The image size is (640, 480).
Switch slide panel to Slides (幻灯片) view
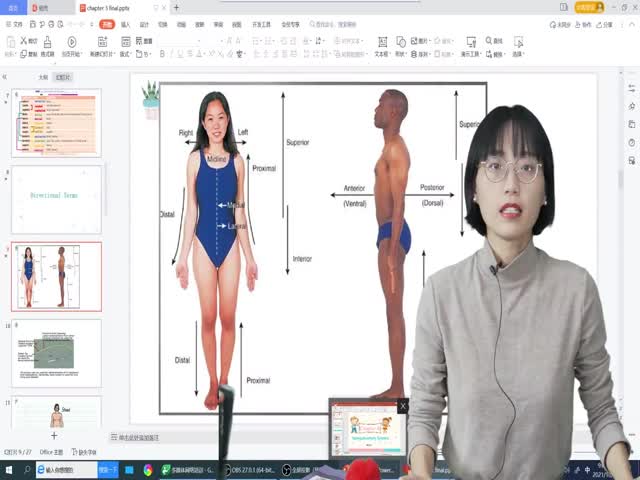63,77
